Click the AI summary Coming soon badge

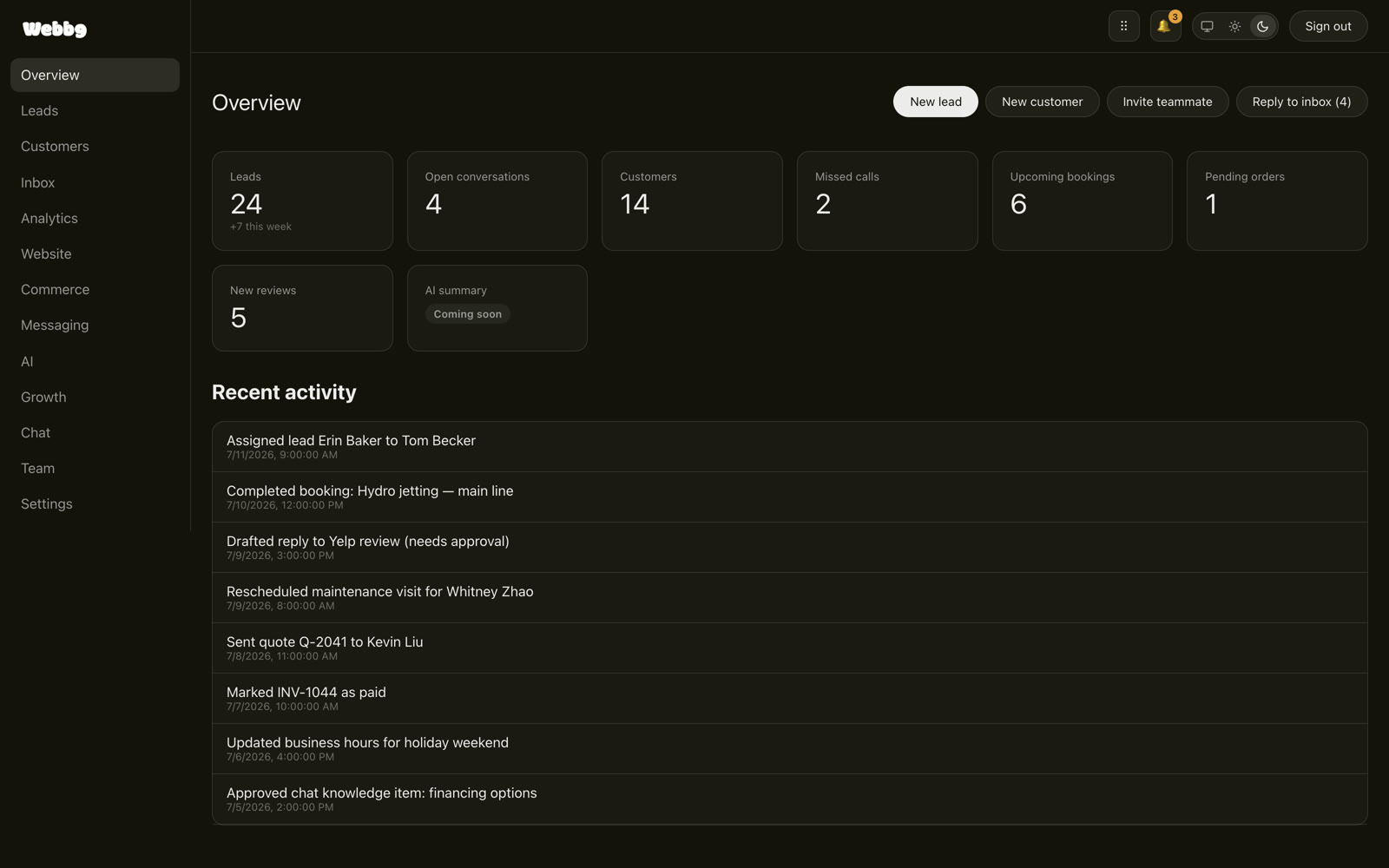point(467,314)
